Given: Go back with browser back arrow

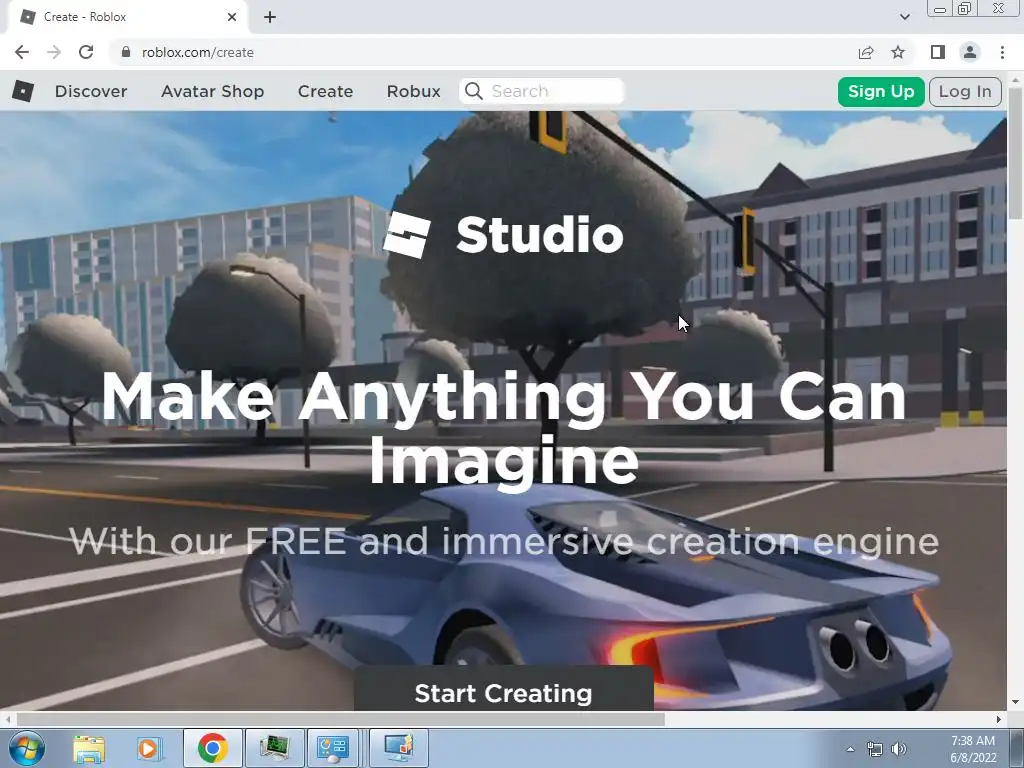Looking at the screenshot, I should 22,52.
